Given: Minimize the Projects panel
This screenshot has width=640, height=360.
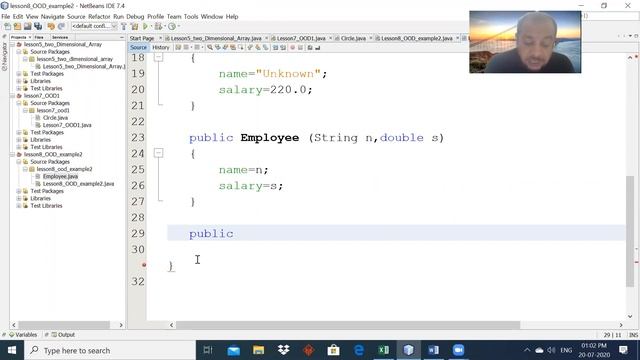Looking at the screenshot, I should coord(122,37).
